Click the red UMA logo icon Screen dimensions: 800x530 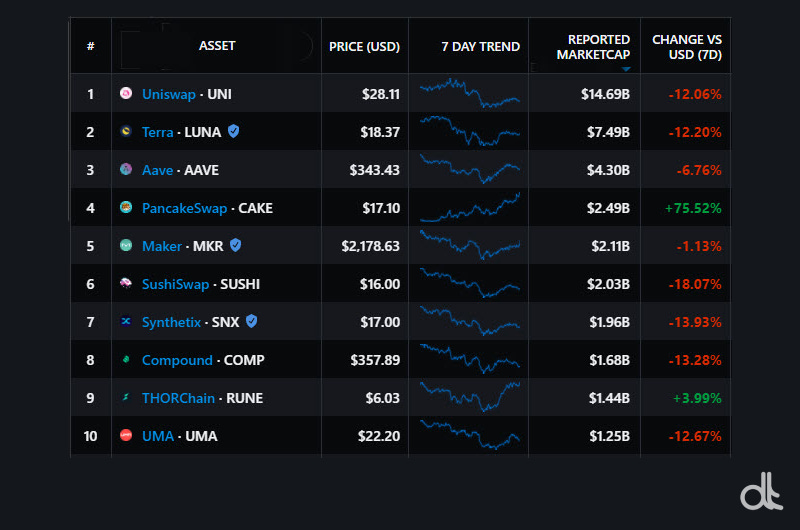pos(126,435)
